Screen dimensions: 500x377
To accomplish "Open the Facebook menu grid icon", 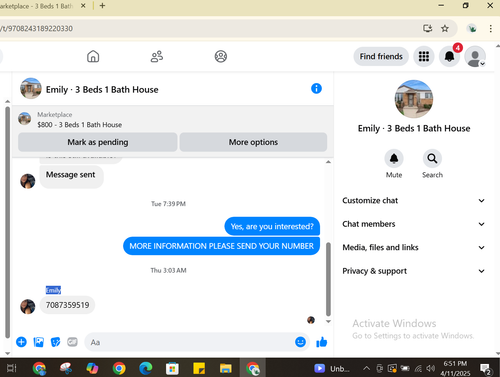I will tap(424, 56).
